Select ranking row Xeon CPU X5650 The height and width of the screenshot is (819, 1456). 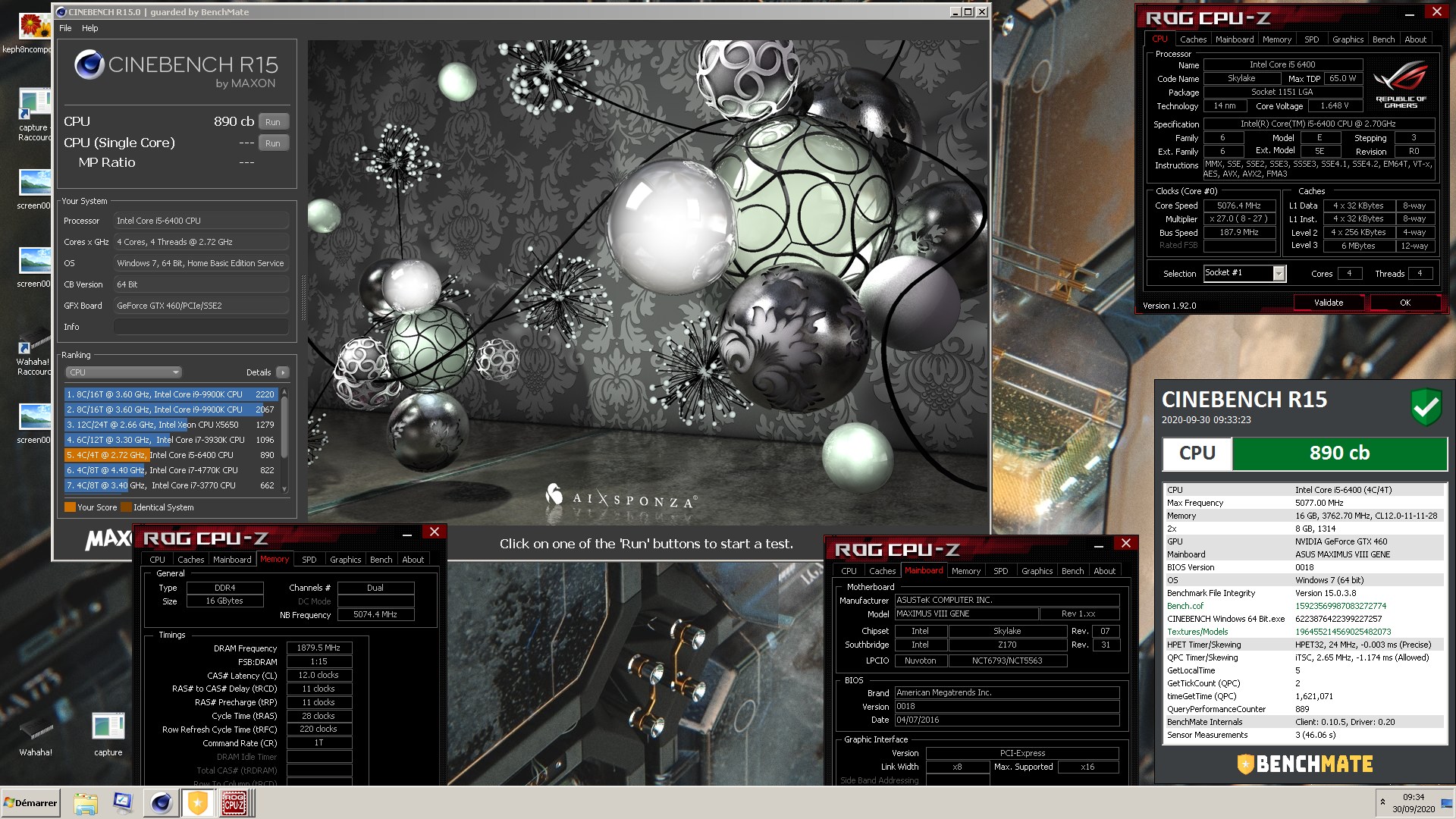[171, 425]
